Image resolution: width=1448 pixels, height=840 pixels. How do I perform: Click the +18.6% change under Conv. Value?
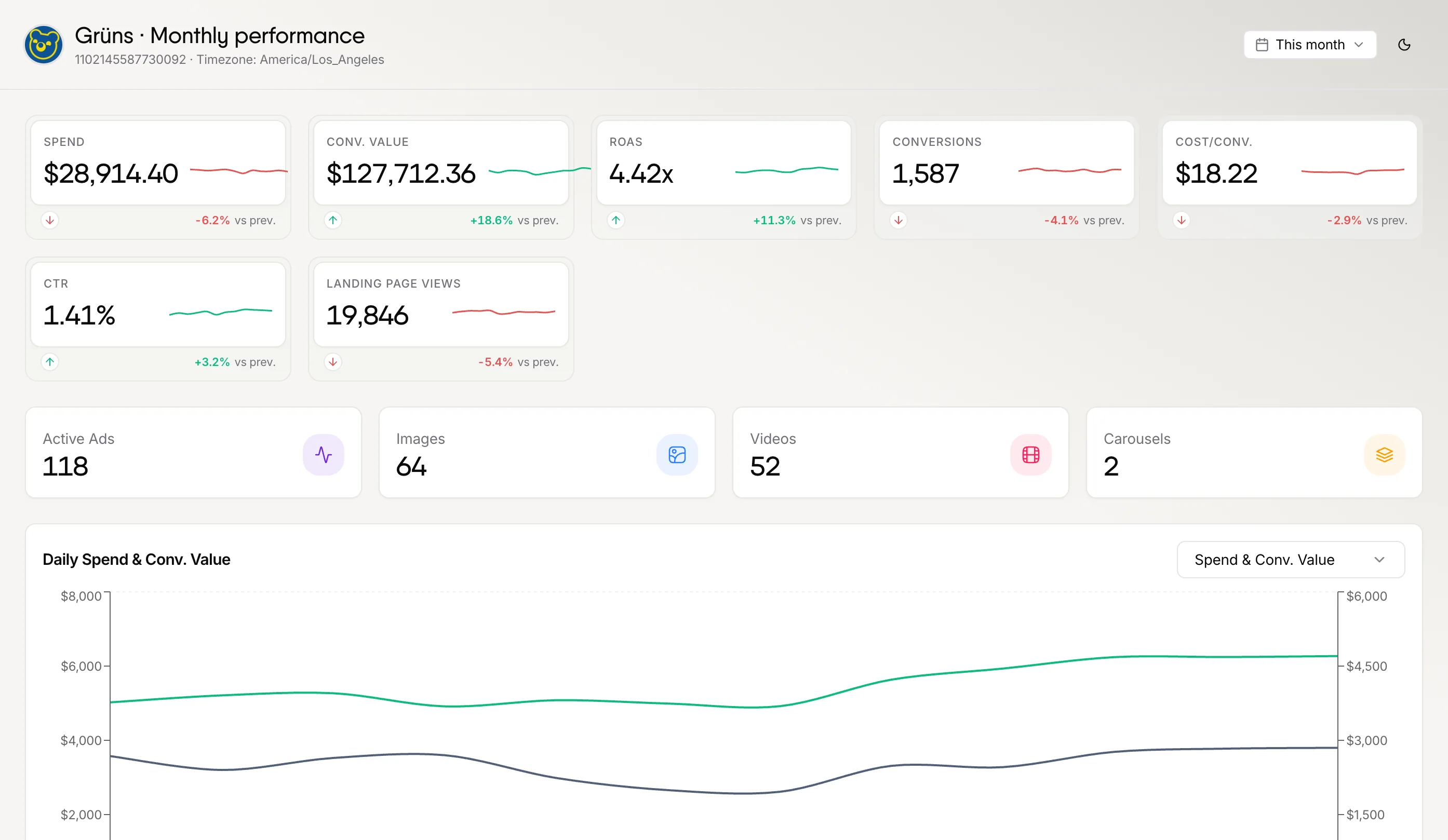tap(491, 220)
